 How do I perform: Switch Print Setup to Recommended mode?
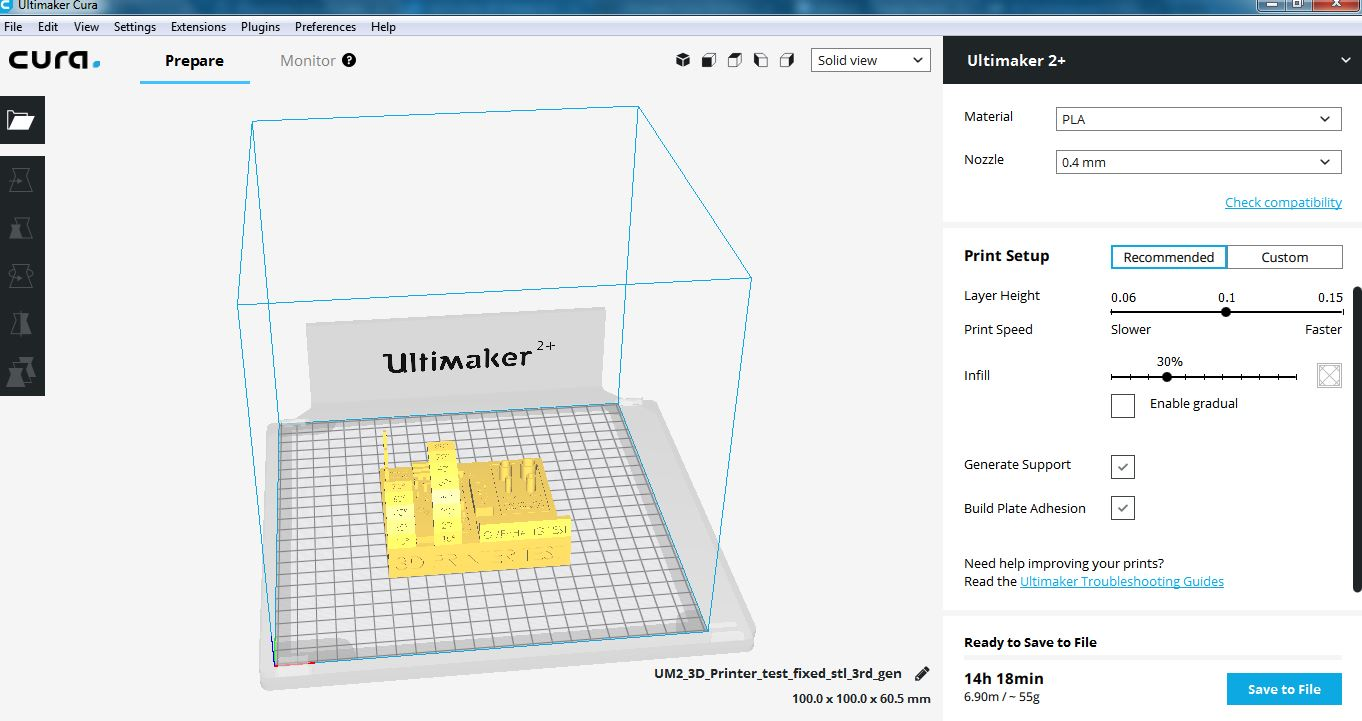pos(1169,257)
